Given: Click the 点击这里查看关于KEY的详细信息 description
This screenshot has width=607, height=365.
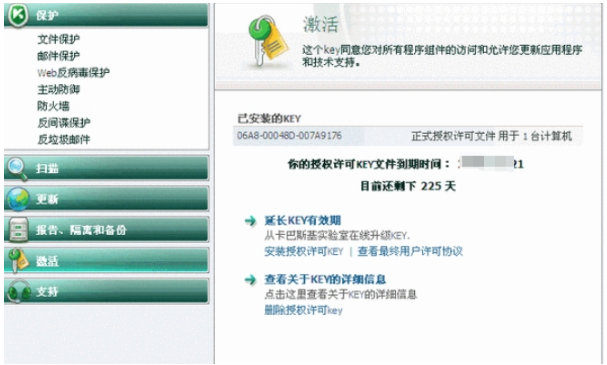Looking at the screenshot, I should [x=340, y=295].
